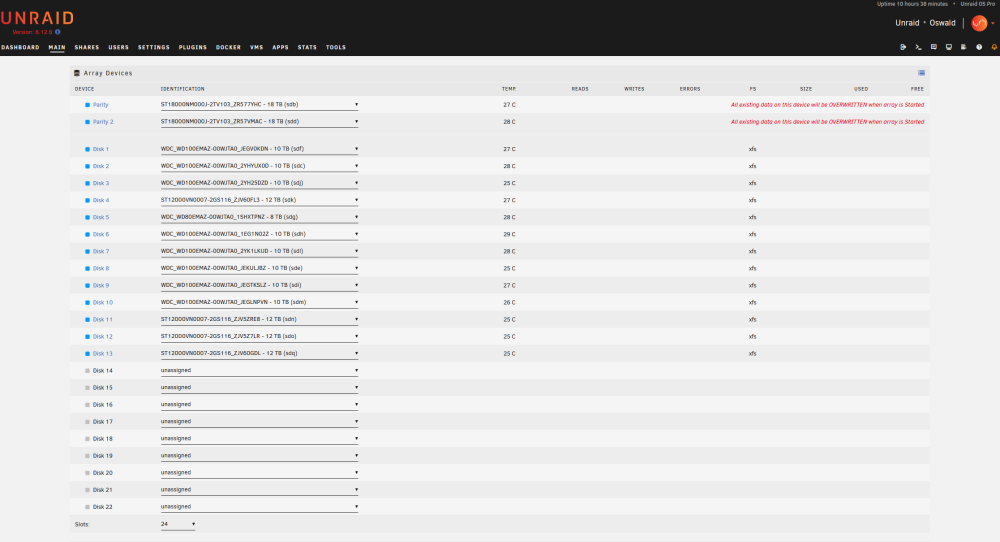Open the Parity device link

101,105
